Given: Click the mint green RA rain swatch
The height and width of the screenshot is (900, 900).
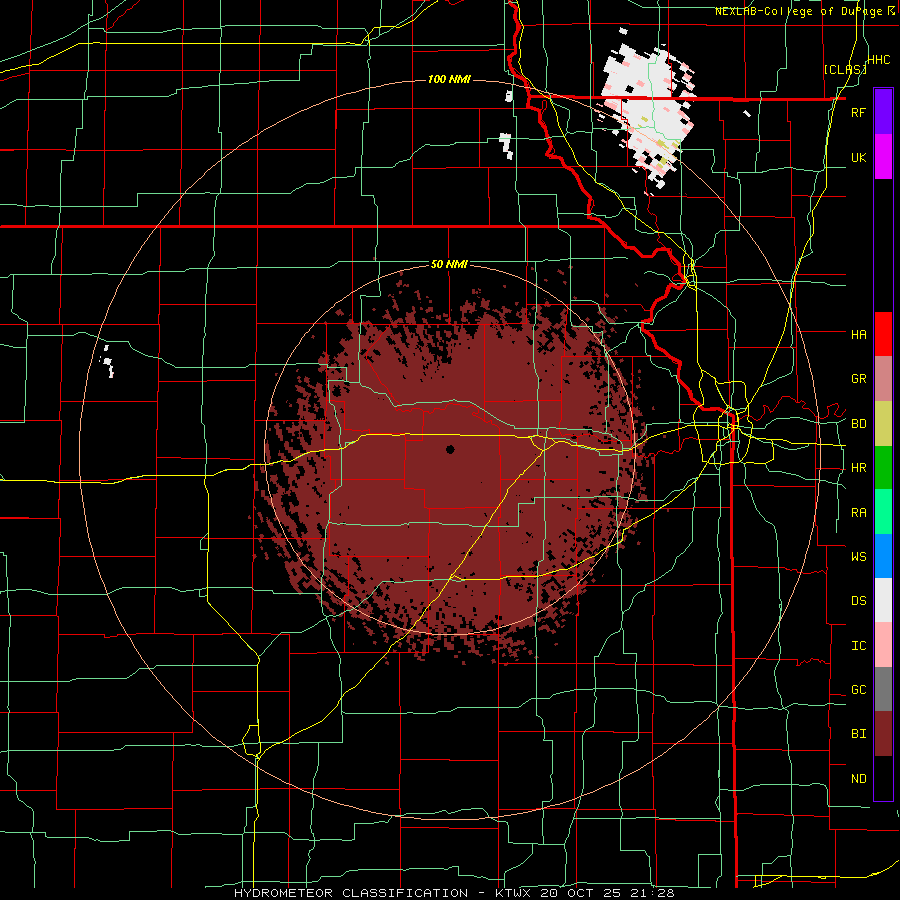Looking at the screenshot, I should point(883,512).
